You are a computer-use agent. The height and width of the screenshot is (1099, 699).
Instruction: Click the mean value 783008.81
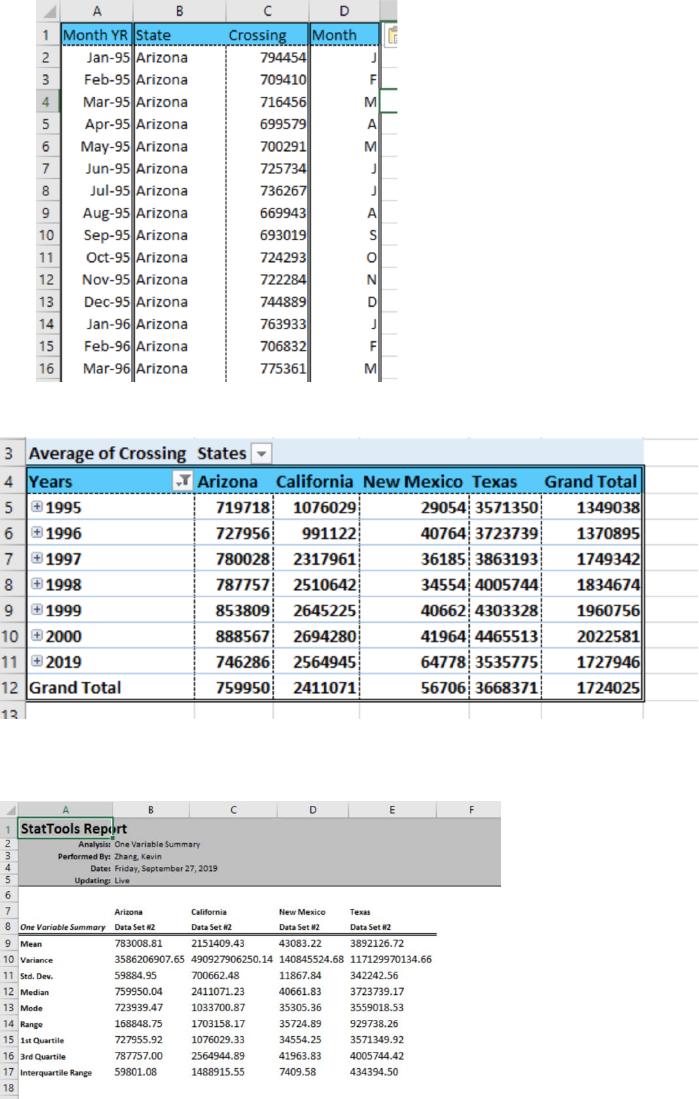click(x=138, y=943)
